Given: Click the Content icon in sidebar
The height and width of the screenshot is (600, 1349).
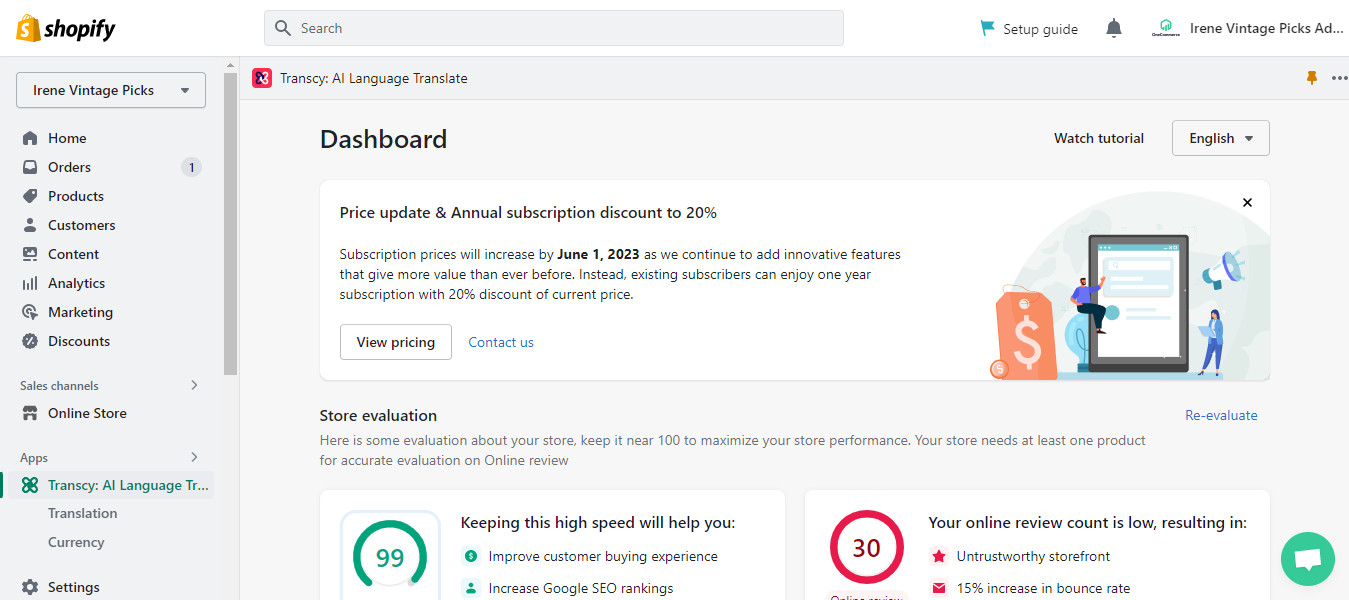Looking at the screenshot, I should point(30,254).
